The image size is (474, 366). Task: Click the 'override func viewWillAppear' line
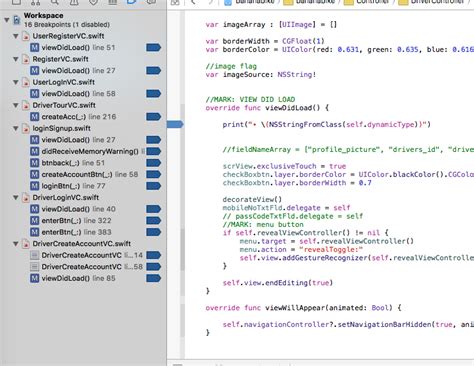coord(303,308)
